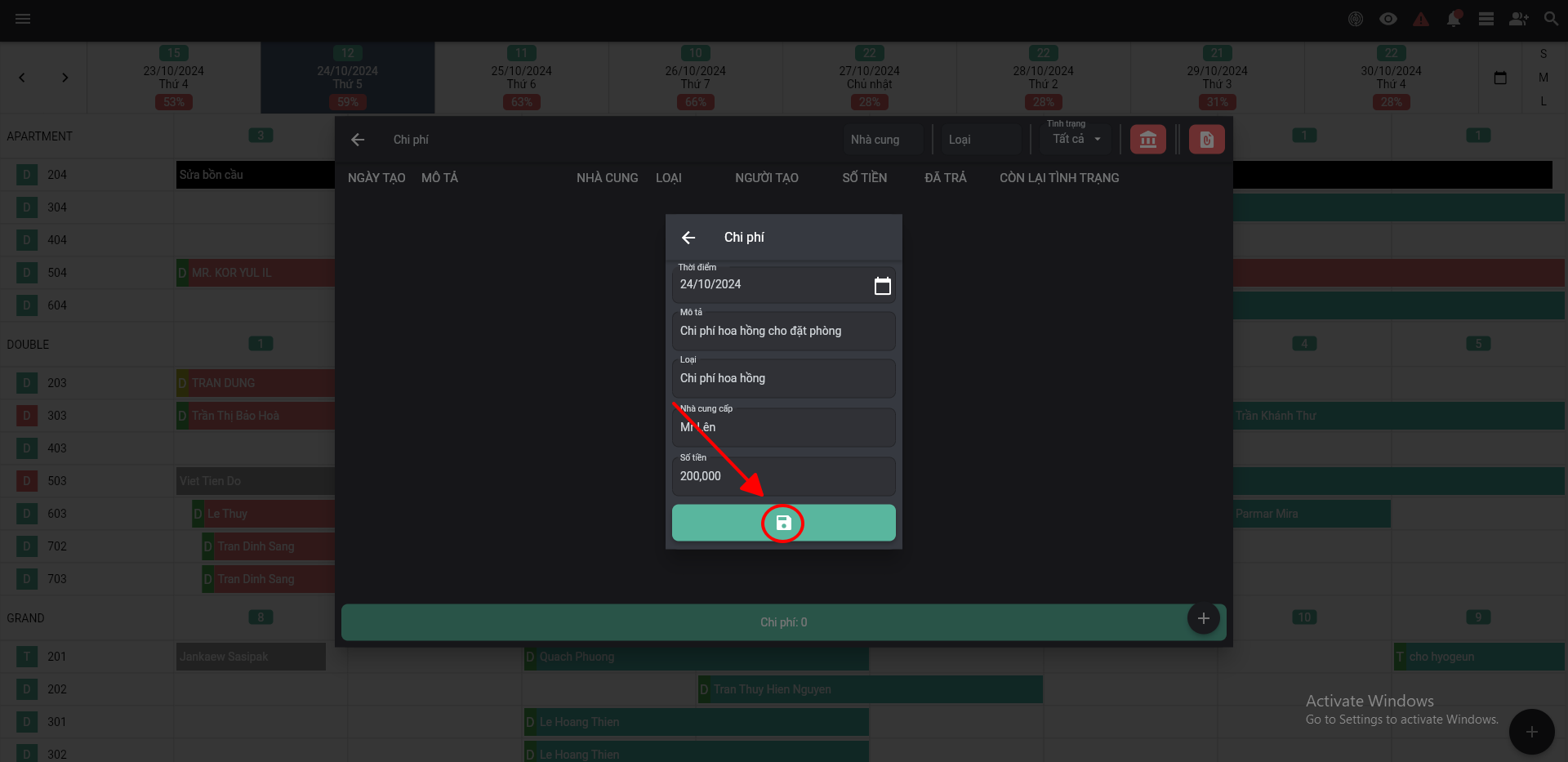Image resolution: width=1568 pixels, height=762 pixels.
Task: Open the Loại filter field in panel header
Action: [x=980, y=140]
